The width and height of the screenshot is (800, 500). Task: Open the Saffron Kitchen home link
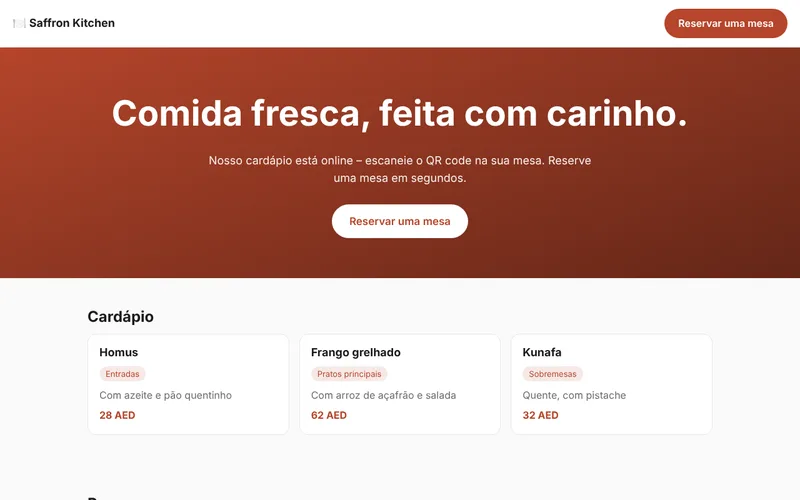click(64, 23)
